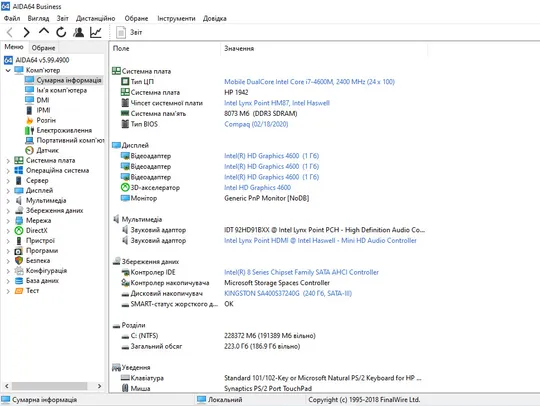Open the Intel HD Graphics 4600 3D accelerator link

pyautogui.click(x=257, y=188)
